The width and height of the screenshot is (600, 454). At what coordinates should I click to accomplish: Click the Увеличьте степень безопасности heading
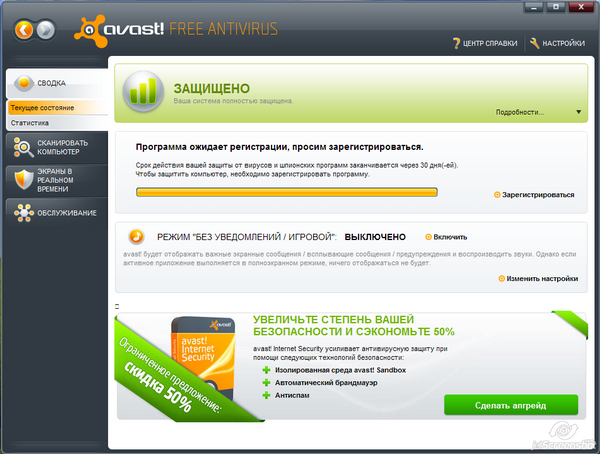click(x=354, y=325)
